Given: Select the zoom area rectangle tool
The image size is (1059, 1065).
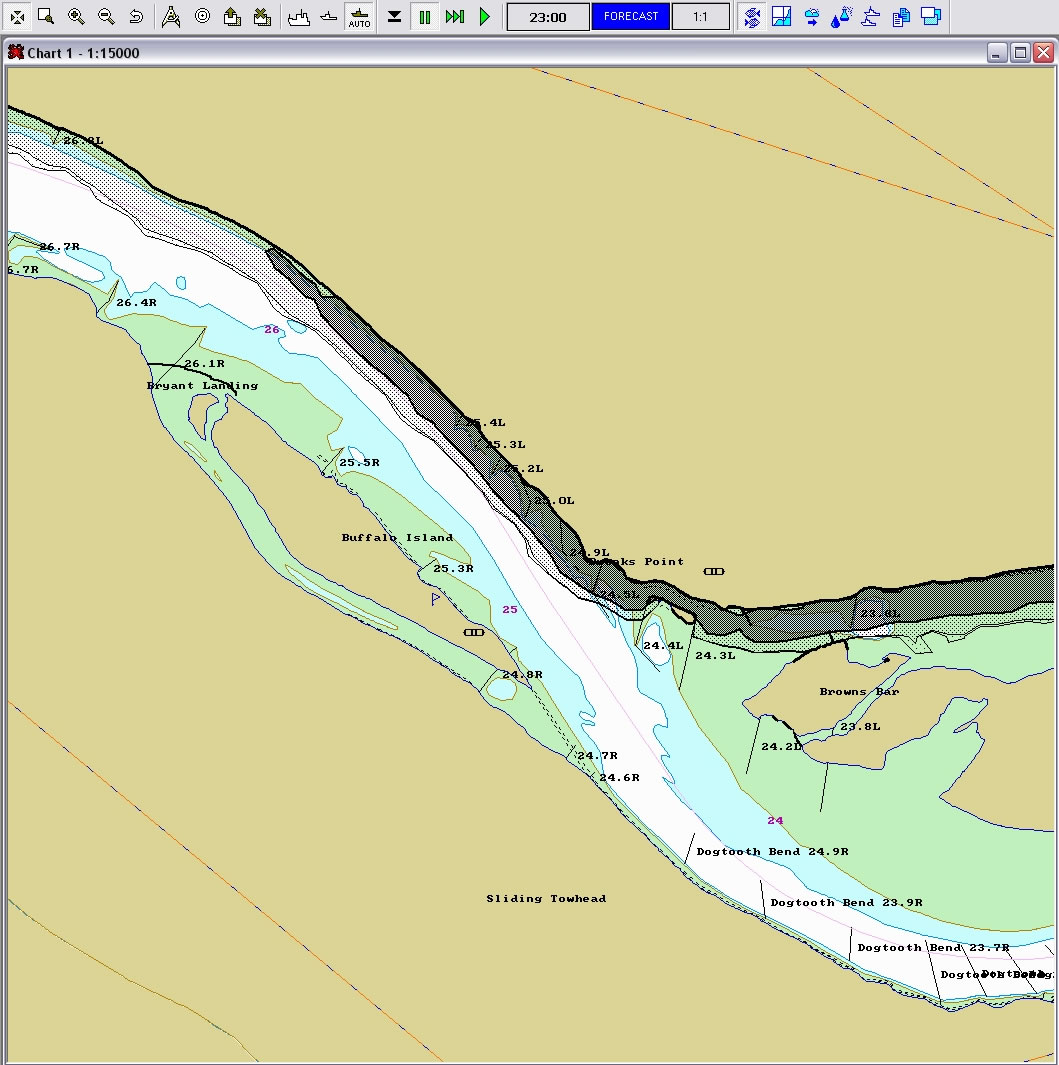Looking at the screenshot, I should point(46,16).
